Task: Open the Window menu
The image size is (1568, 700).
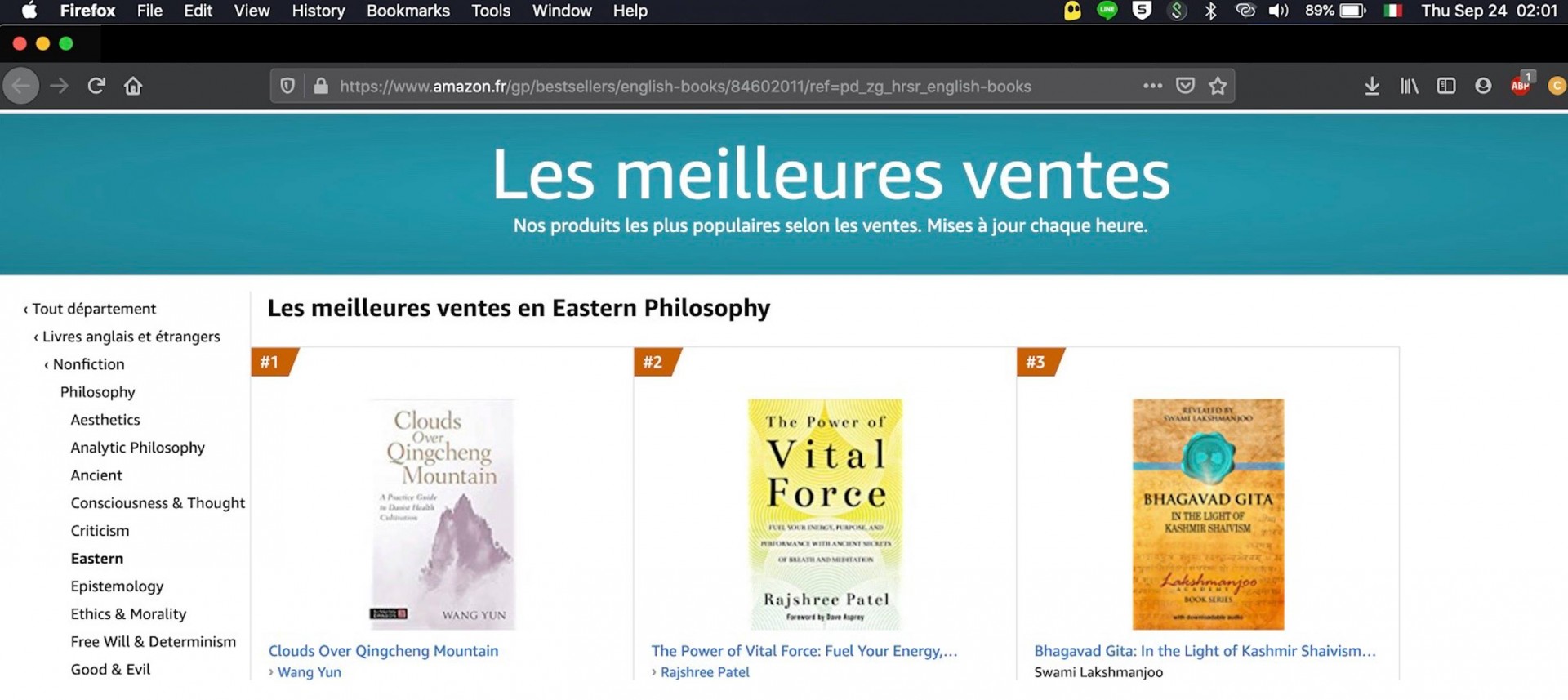Action: [562, 11]
